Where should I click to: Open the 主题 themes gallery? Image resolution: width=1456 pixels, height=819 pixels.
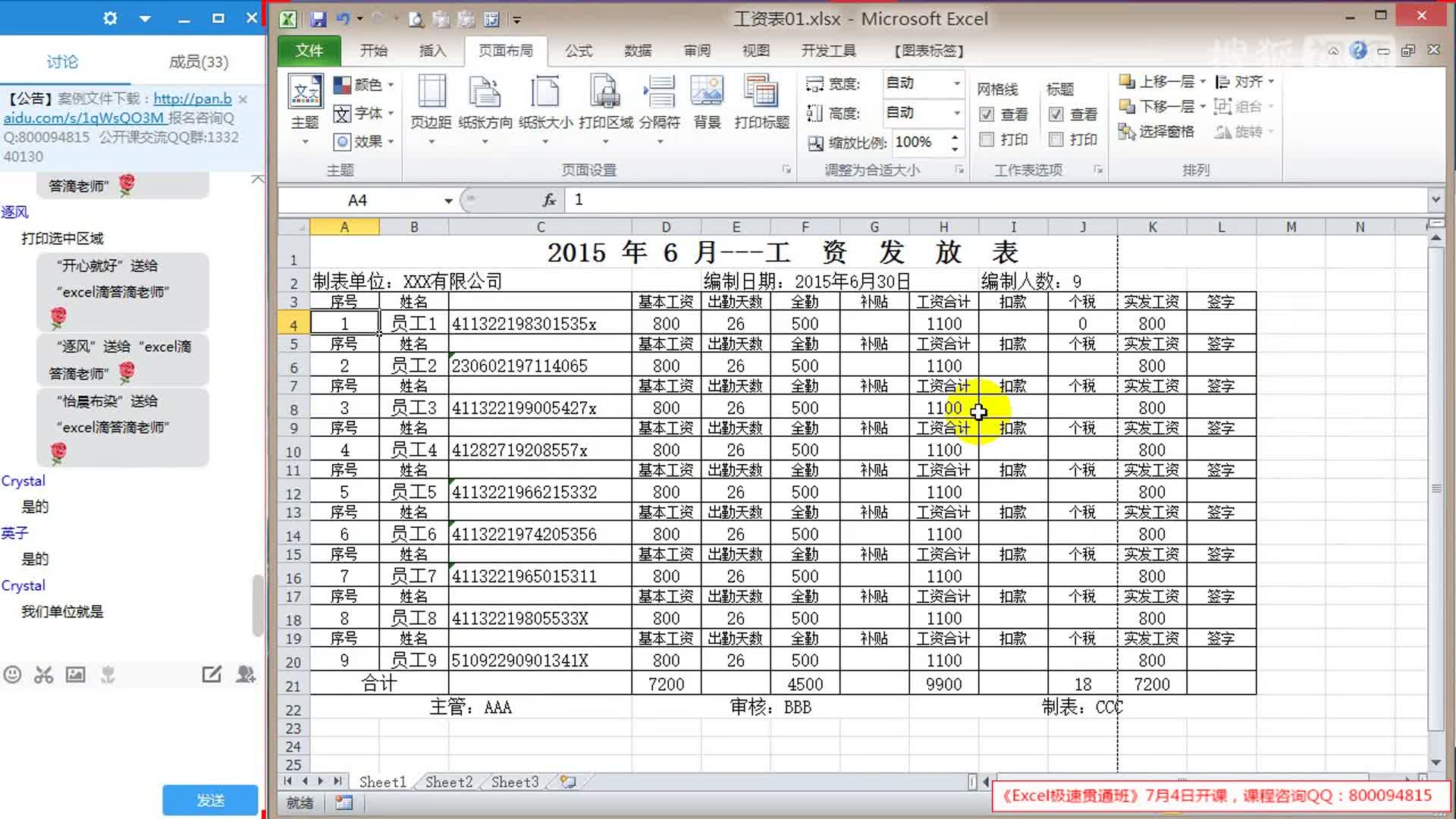pyautogui.click(x=306, y=111)
